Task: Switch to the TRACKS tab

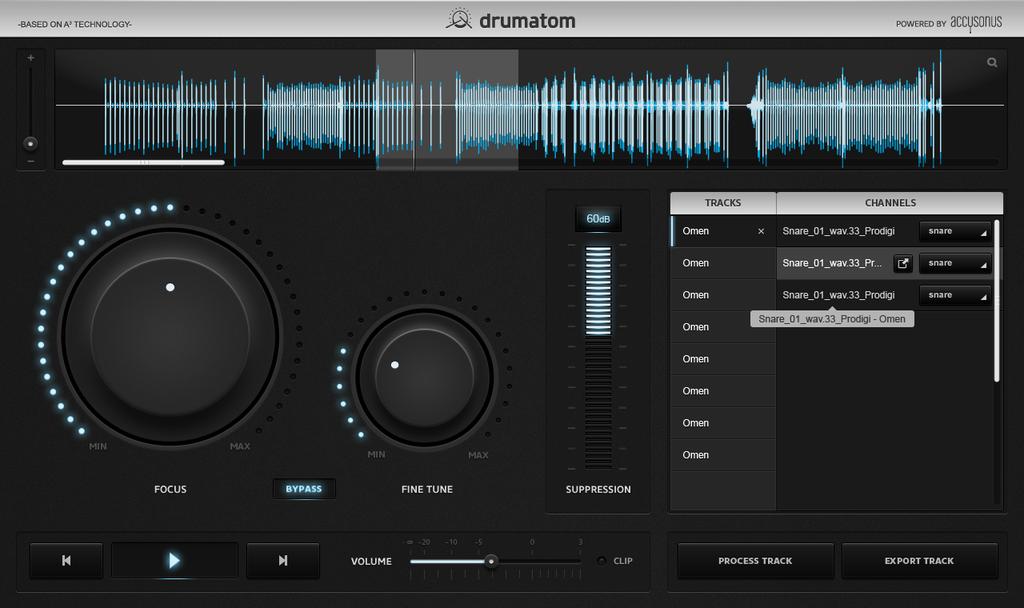Action: [723, 203]
